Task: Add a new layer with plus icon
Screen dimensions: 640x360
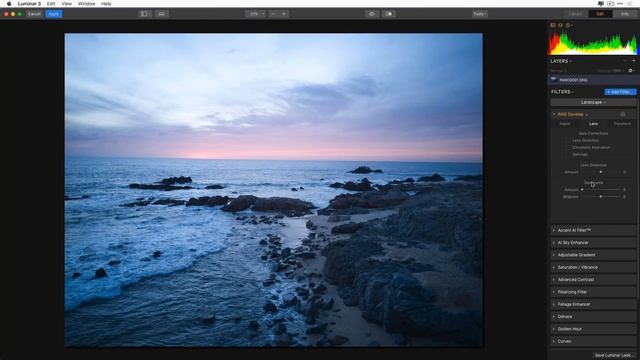Action: tap(633, 61)
